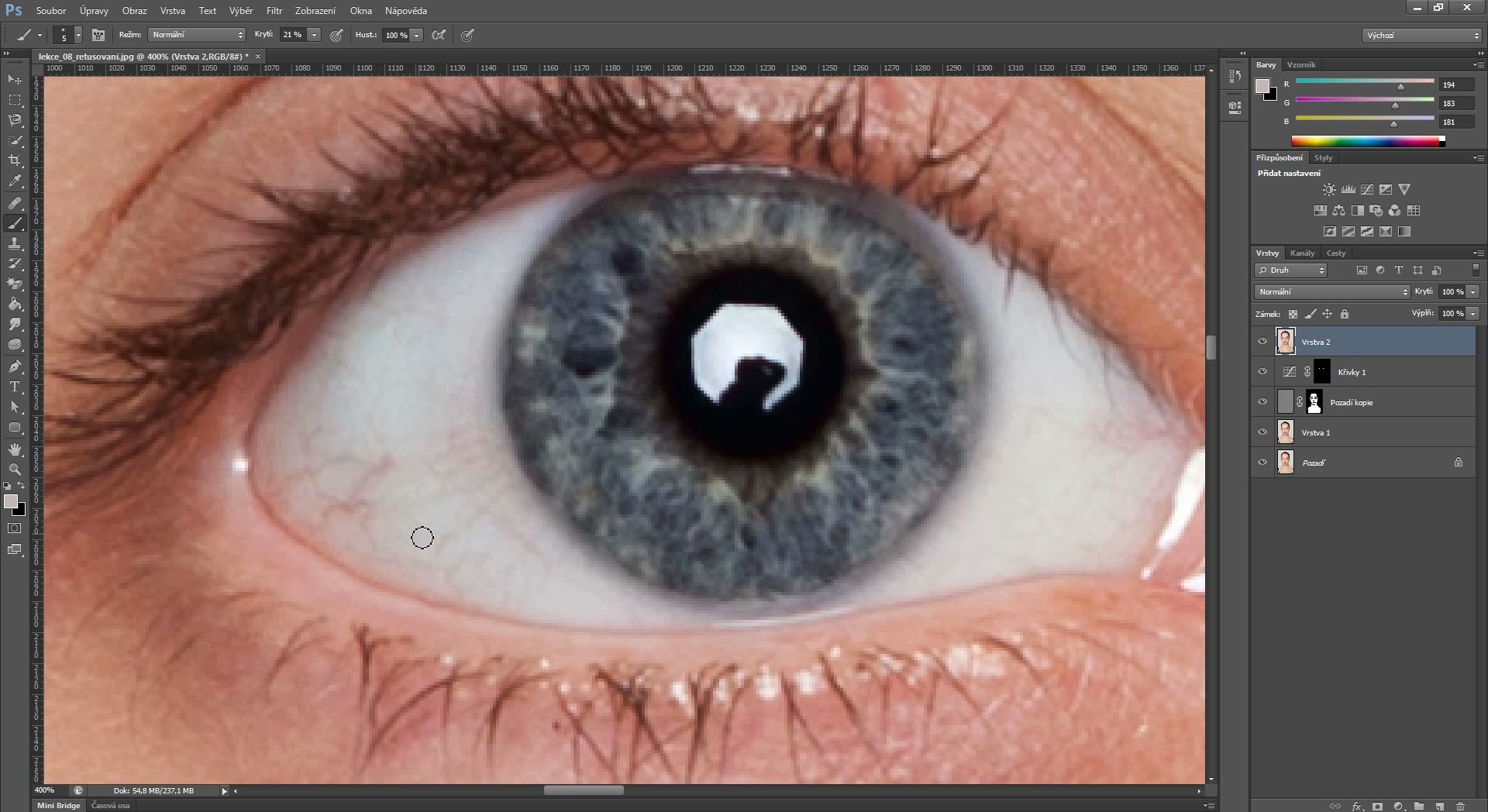Image resolution: width=1488 pixels, height=812 pixels.
Task: Select the Vrstva 1 layer thumbnail
Action: point(1286,432)
